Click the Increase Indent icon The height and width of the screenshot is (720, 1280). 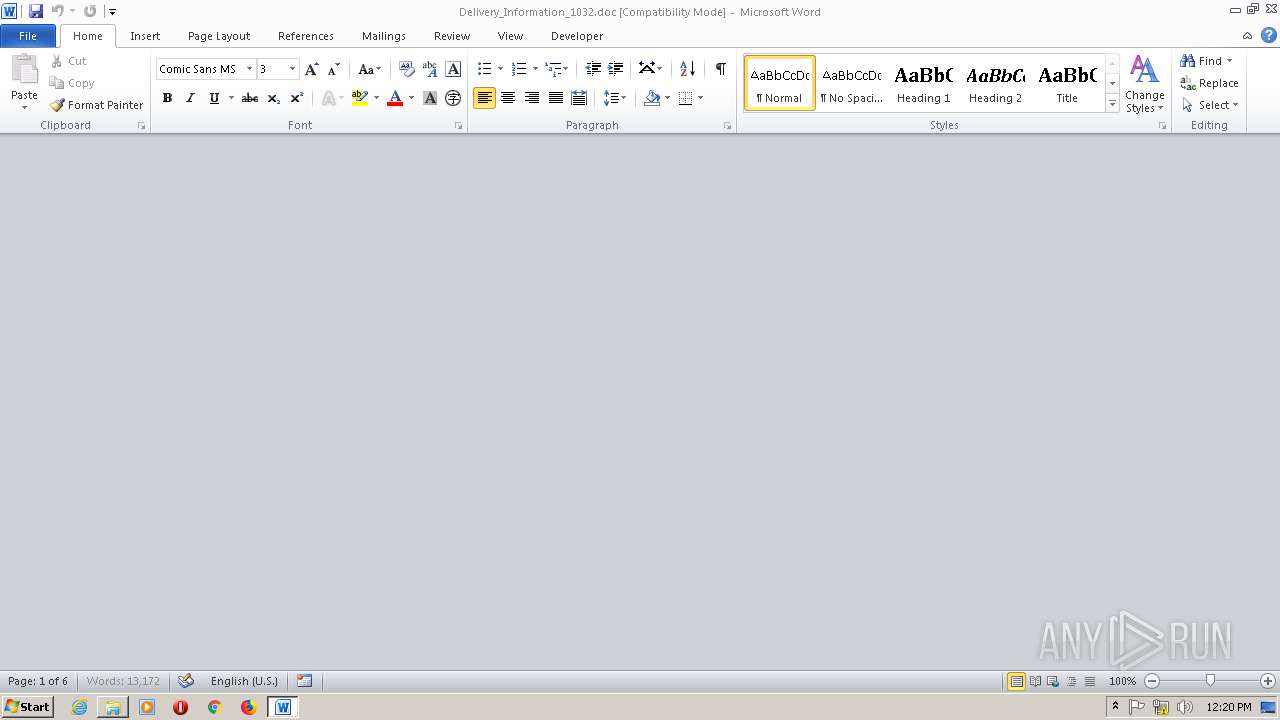[x=616, y=69]
